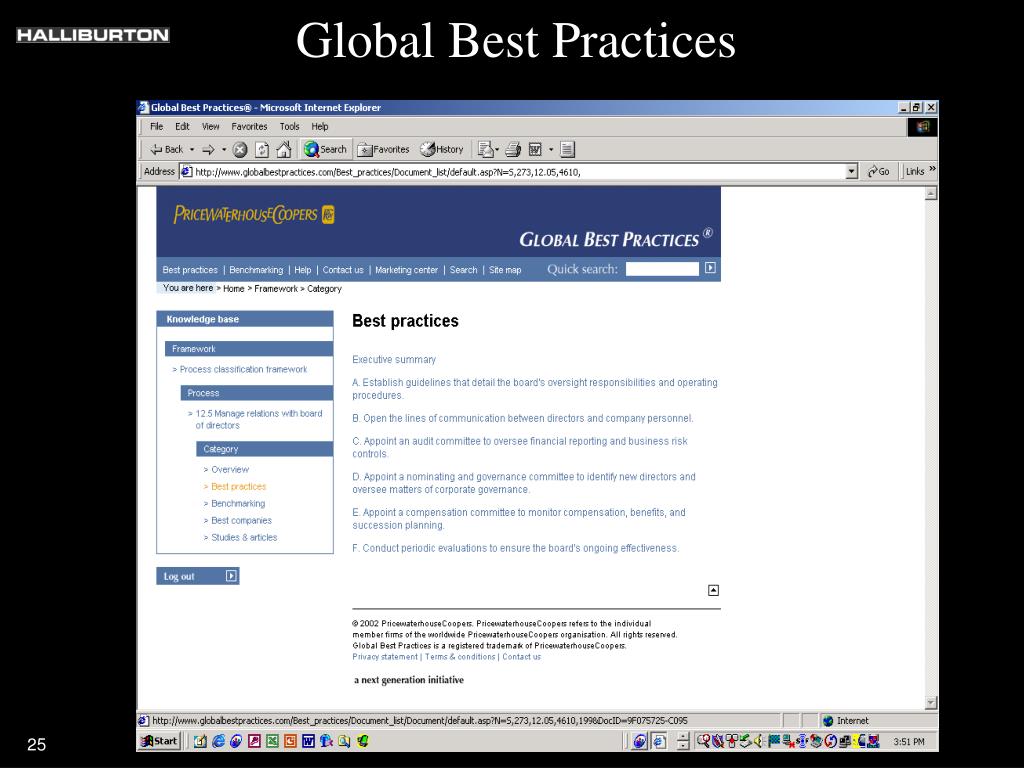Open the site Help link

pos(302,270)
